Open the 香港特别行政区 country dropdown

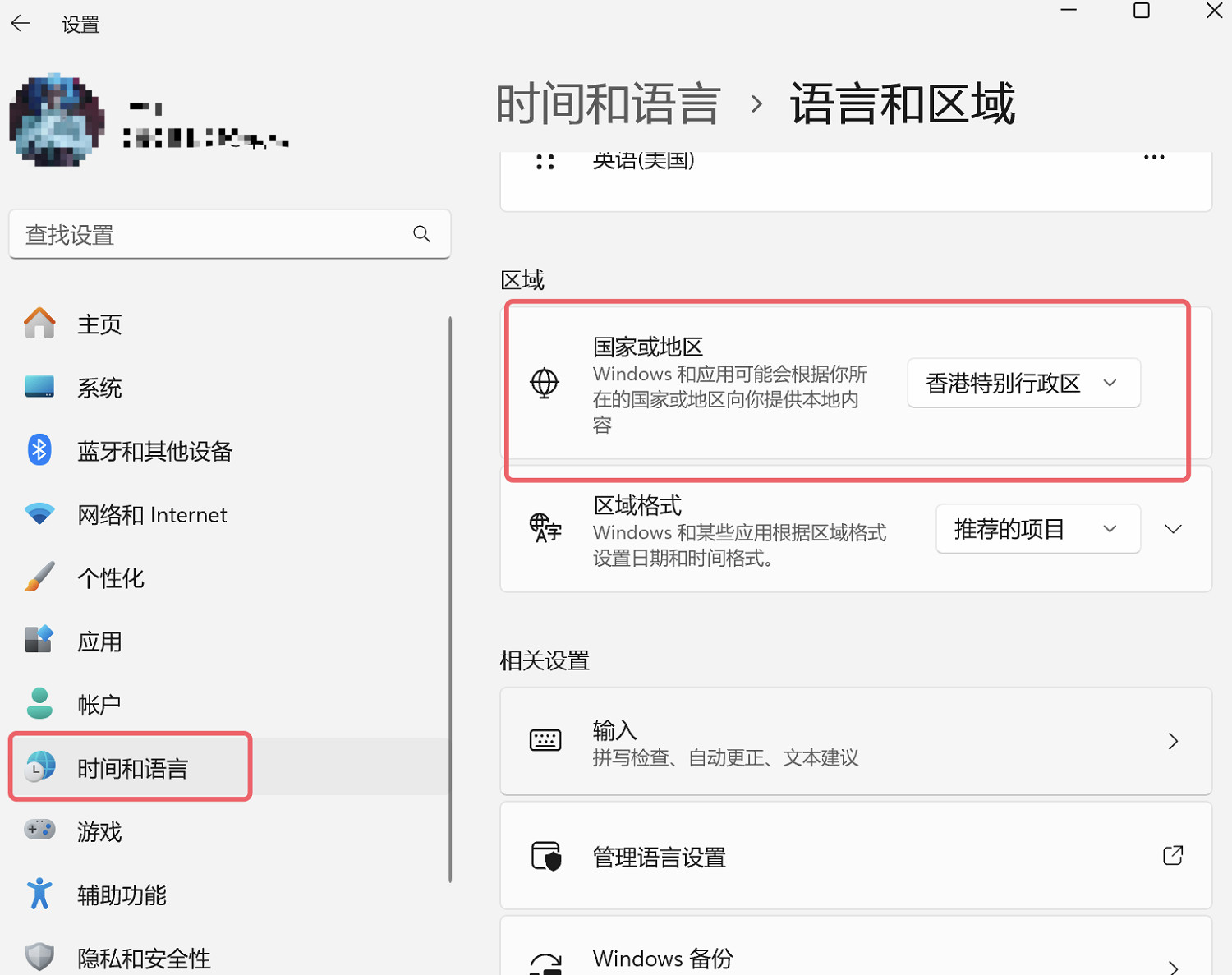(x=1023, y=383)
